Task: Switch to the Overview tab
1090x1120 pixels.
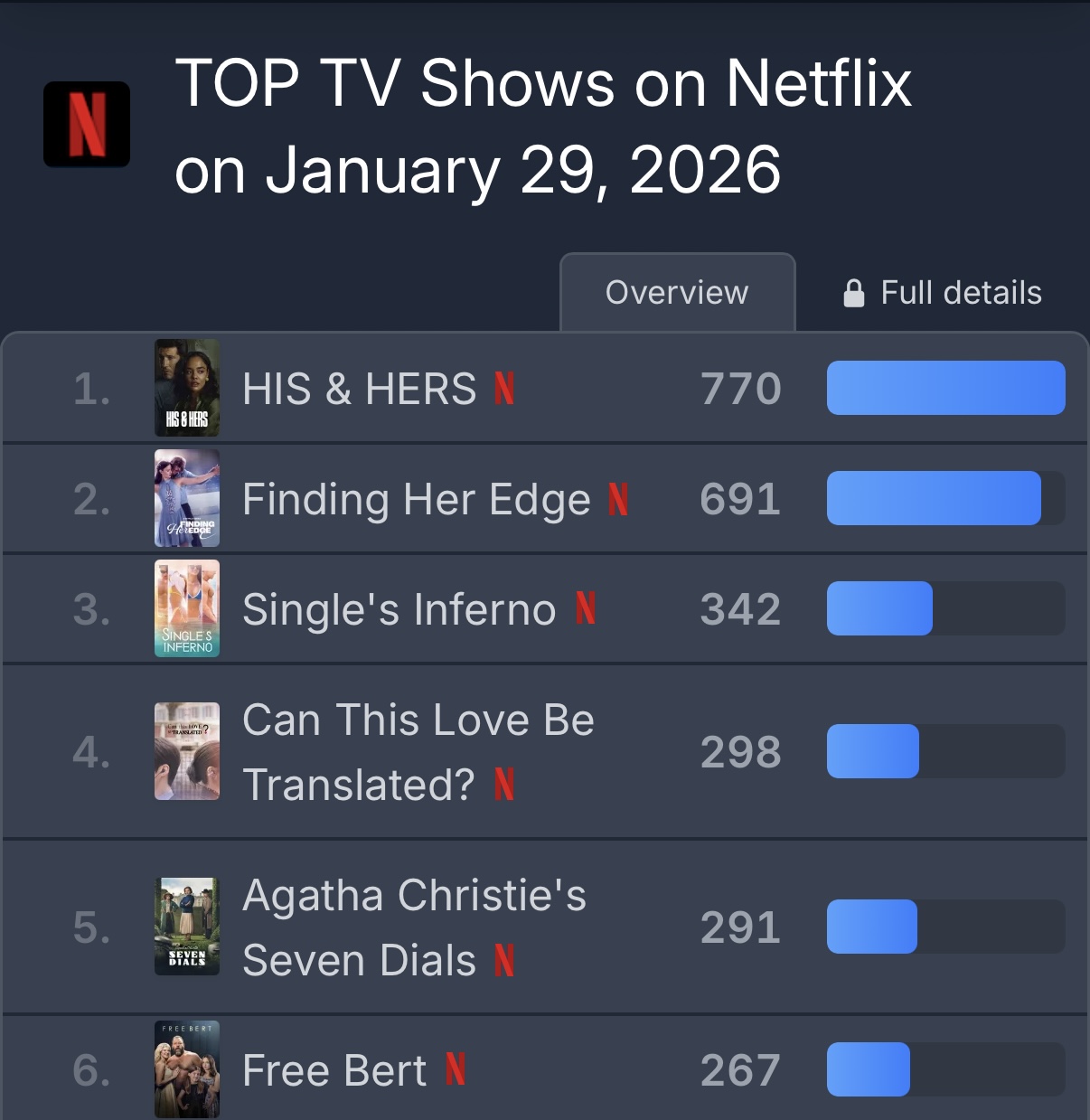Action: tap(677, 292)
